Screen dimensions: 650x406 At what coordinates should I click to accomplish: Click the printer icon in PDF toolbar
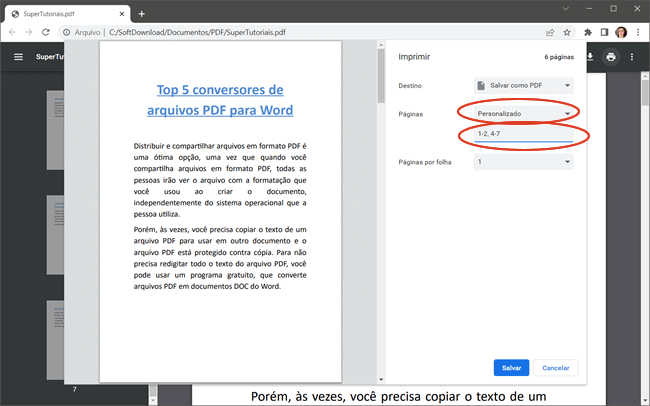pyautogui.click(x=610, y=57)
